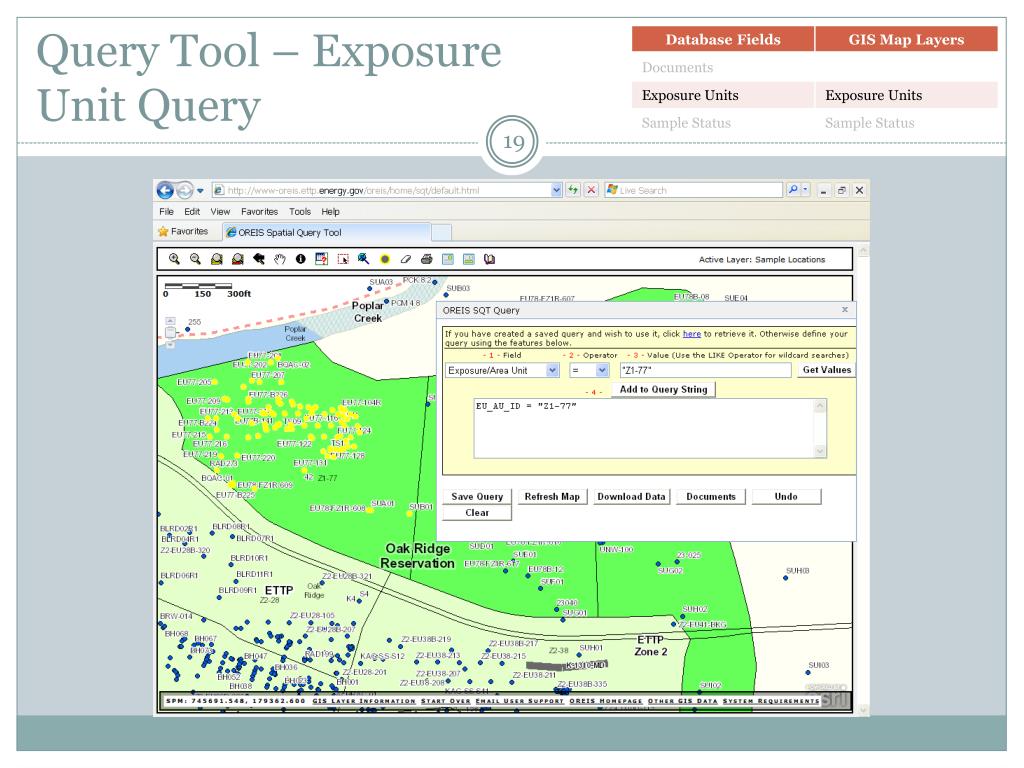The width and height of the screenshot is (1024, 768).
Task: Click the Clear button
Action: 477,513
